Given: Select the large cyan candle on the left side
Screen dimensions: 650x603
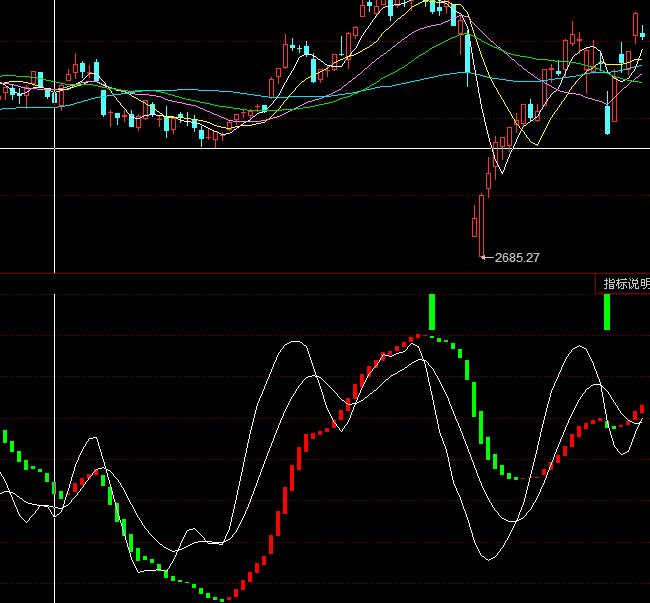Looking at the screenshot, I should [x=104, y=101].
